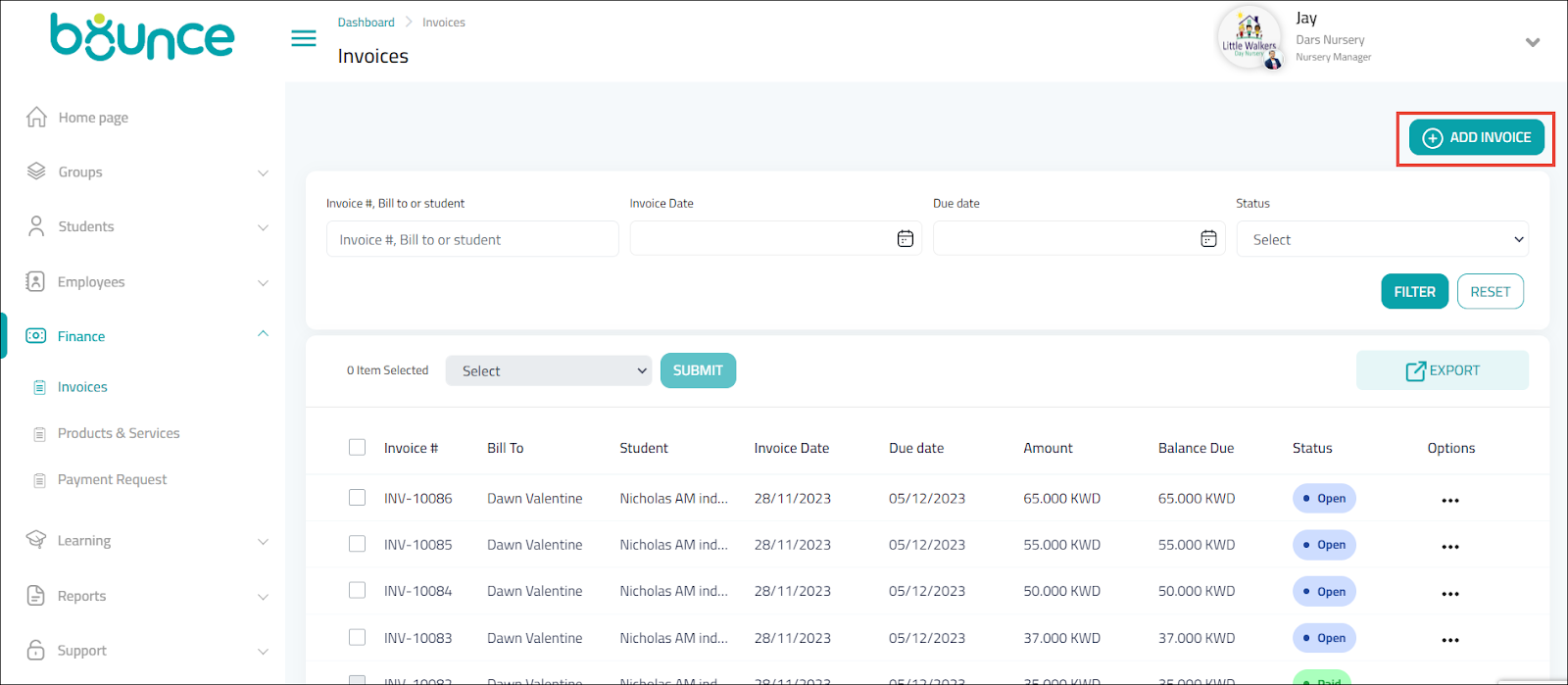The image size is (1568, 685).
Task: Check the box for INV-10086
Action: click(357, 497)
